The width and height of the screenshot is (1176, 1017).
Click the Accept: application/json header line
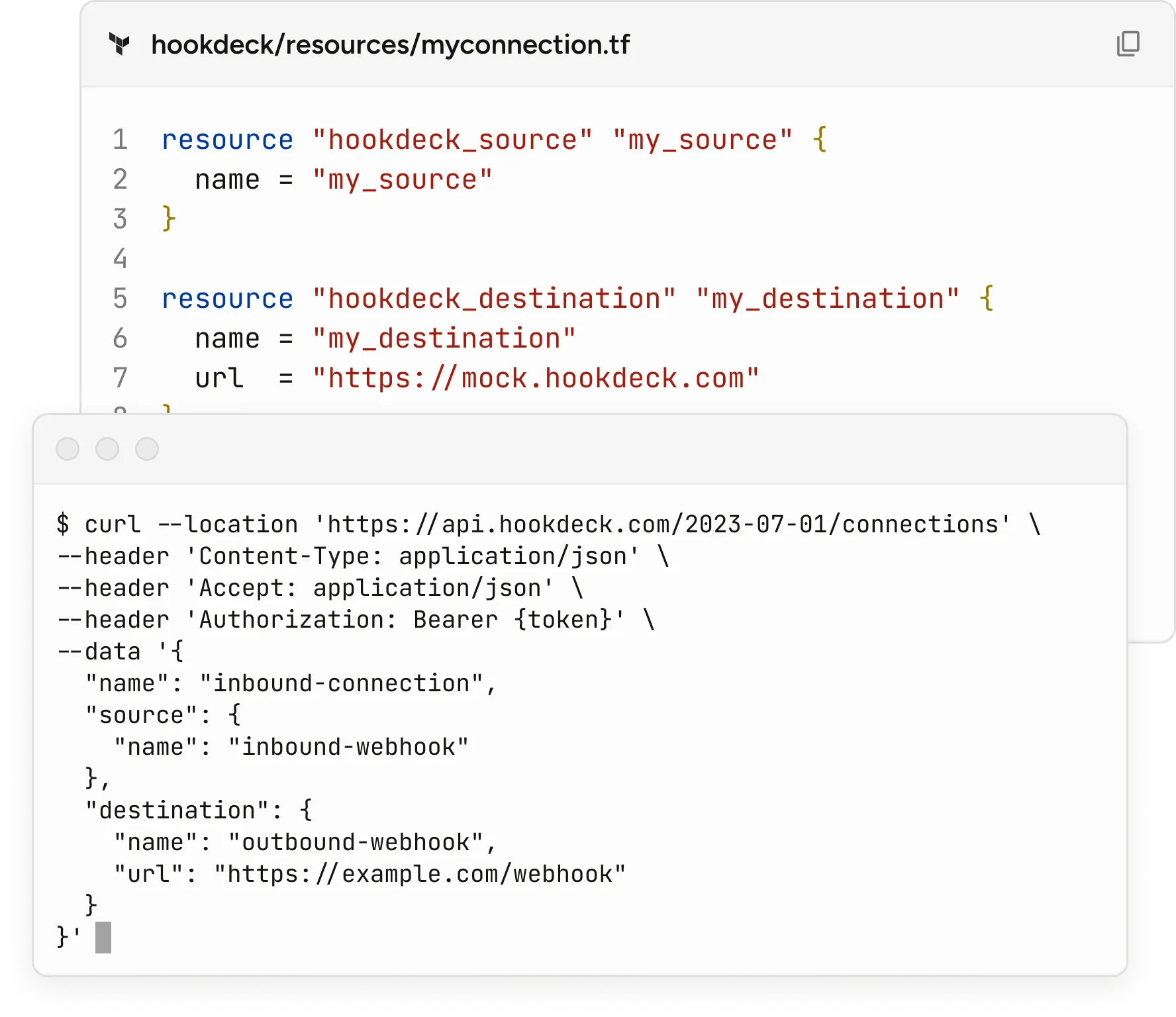(x=320, y=588)
